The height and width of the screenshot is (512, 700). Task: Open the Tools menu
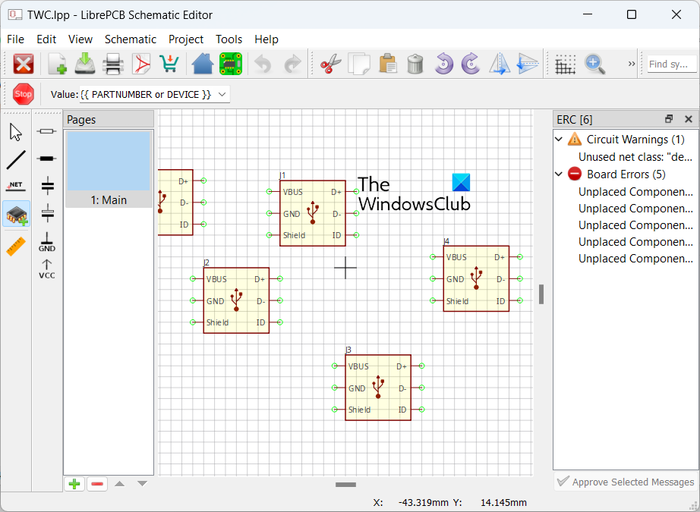pyautogui.click(x=229, y=39)
